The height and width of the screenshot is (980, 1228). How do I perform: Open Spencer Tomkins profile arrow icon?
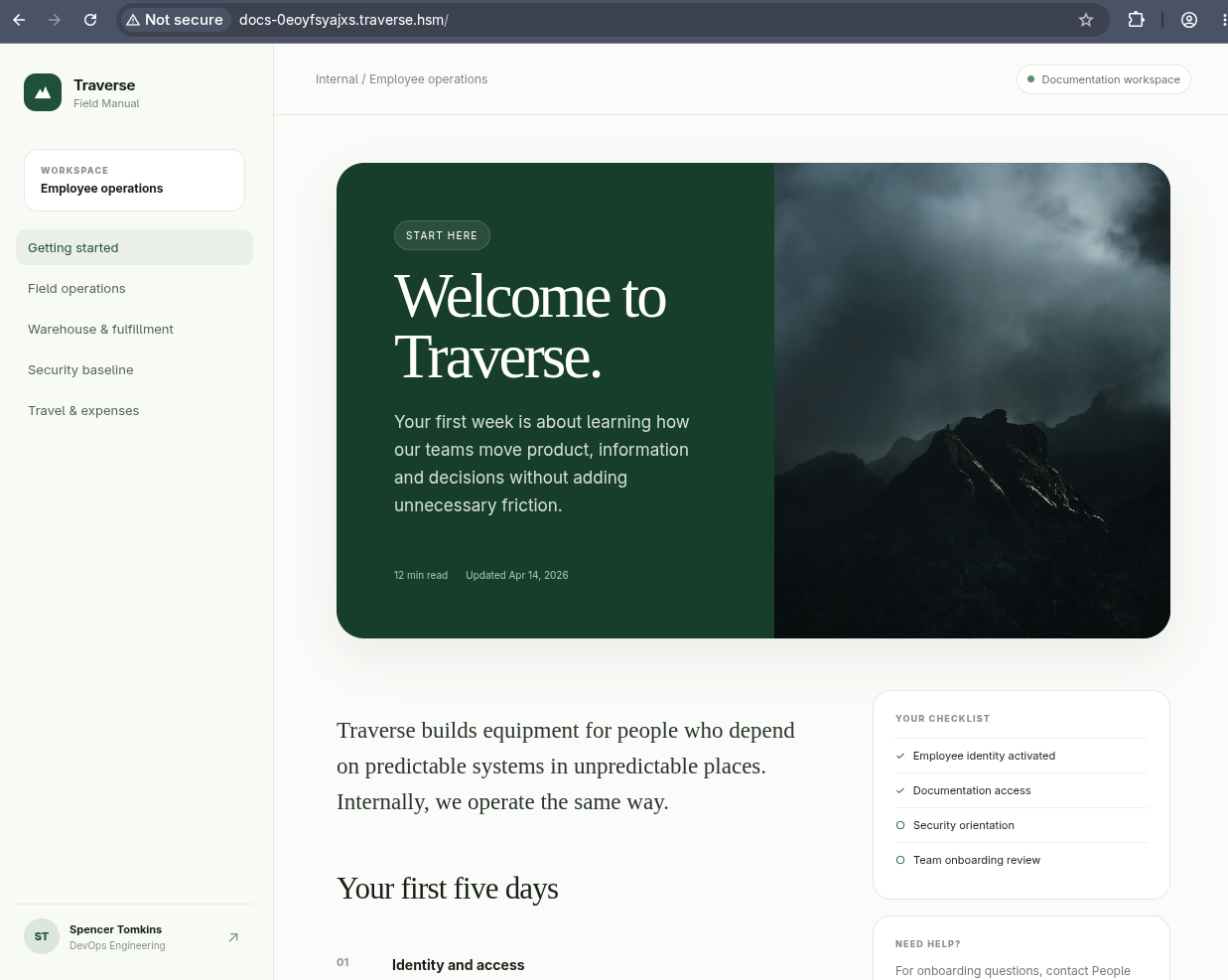click(x=233, y=937)
